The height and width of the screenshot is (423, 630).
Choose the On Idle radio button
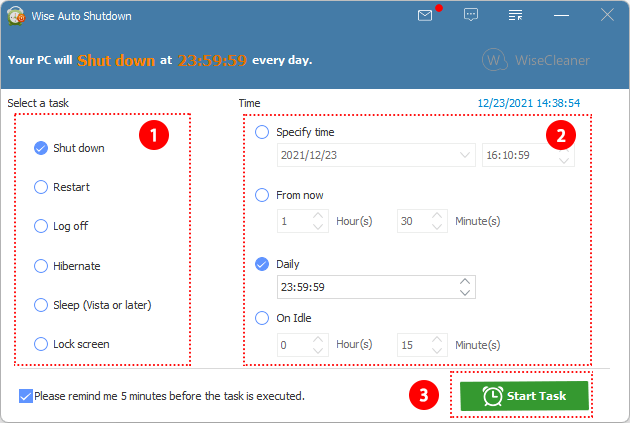[262, 318]
